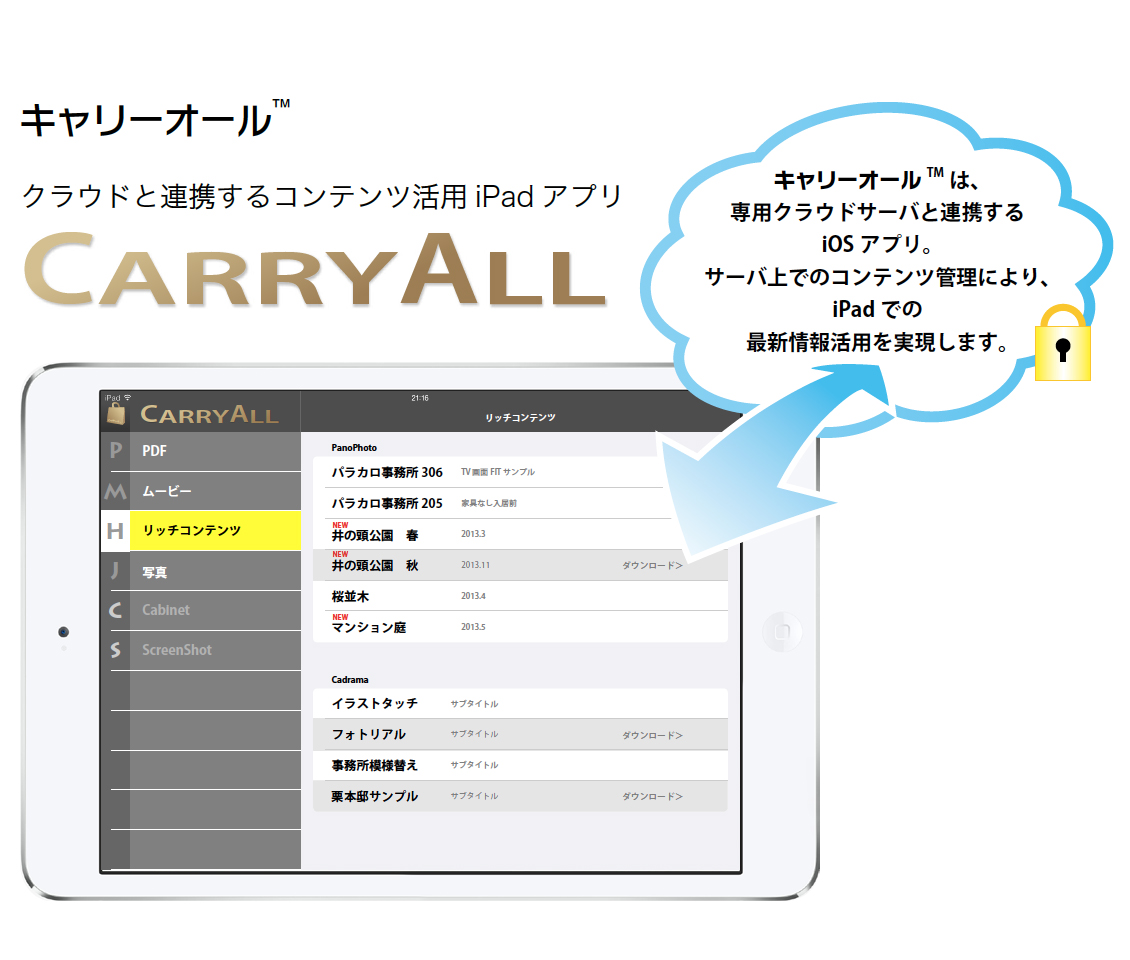Image resolution: width=1130 pixels, height=960 pixels.
Task: Select the highlighted リッチコンテンツ menu item
Action: click(x=215, y=531)
